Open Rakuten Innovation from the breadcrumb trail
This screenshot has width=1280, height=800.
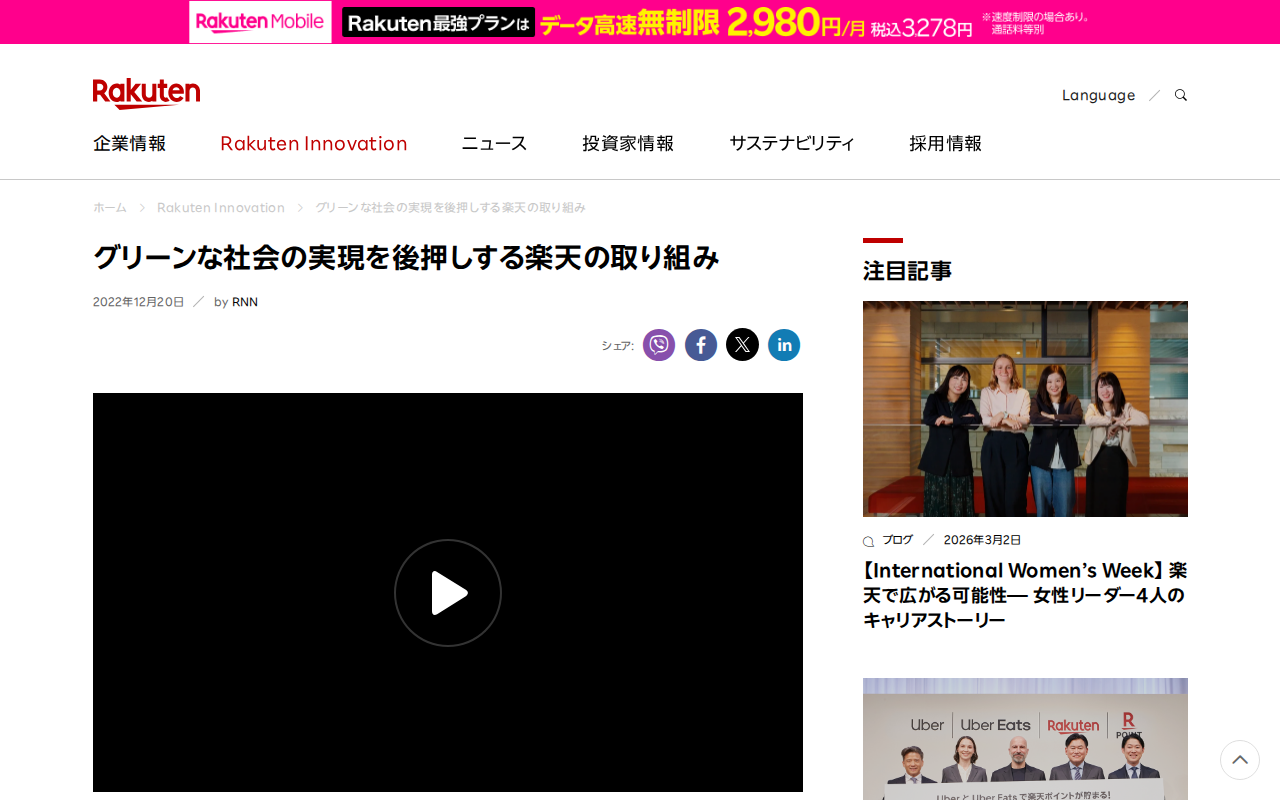click(220, 207)
